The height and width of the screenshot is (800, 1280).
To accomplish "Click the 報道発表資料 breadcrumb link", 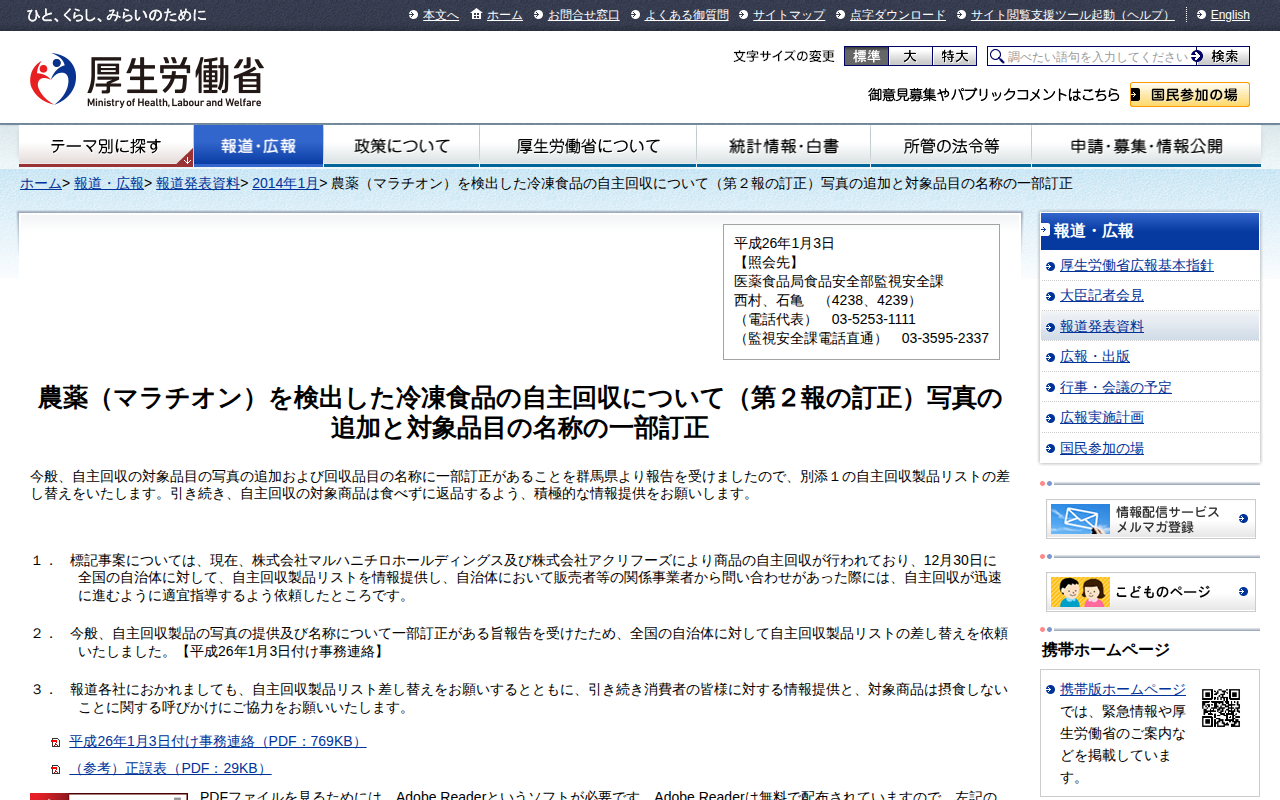I will coord(198,183).
